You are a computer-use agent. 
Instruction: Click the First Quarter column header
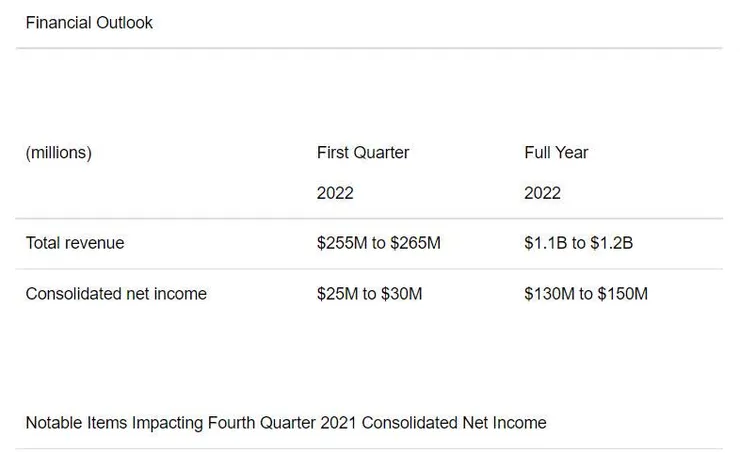(362, 153)
